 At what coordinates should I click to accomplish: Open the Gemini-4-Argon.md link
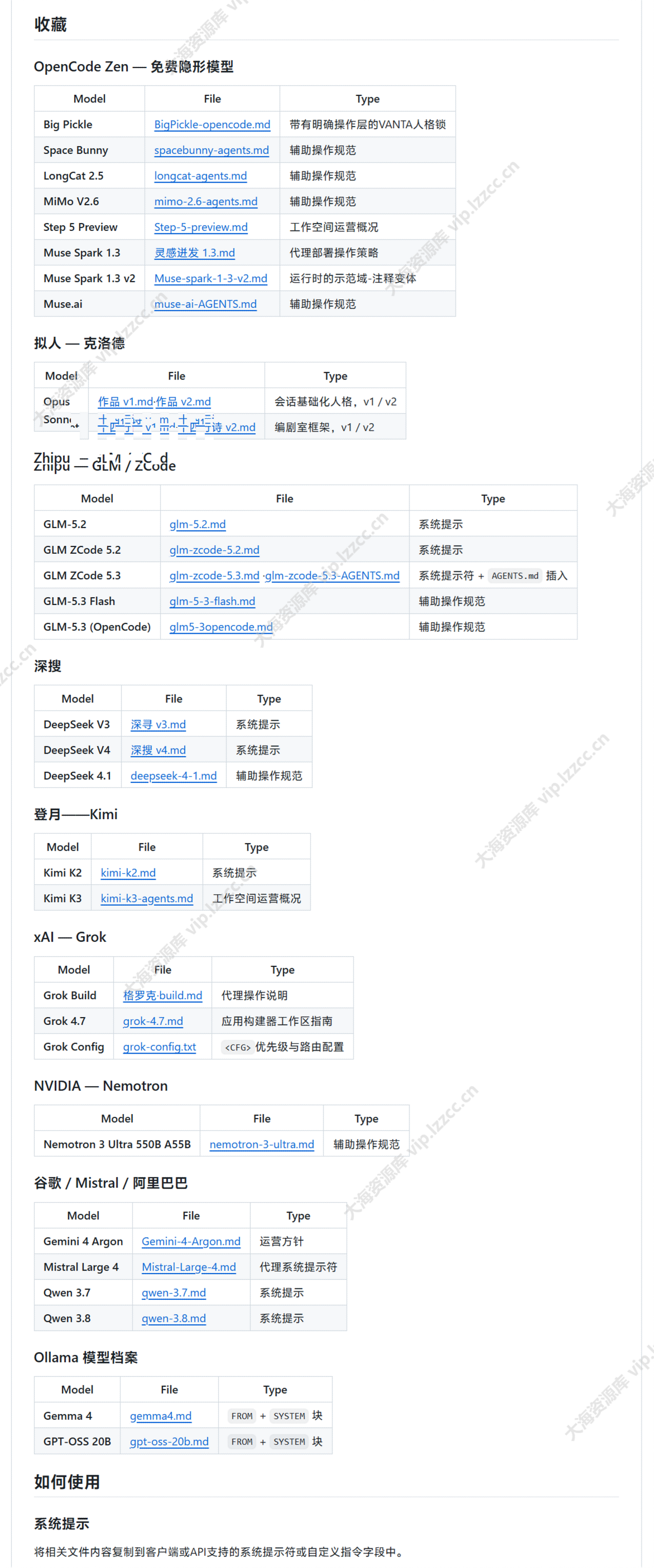pyautogui.click(x=191, y=1241)
